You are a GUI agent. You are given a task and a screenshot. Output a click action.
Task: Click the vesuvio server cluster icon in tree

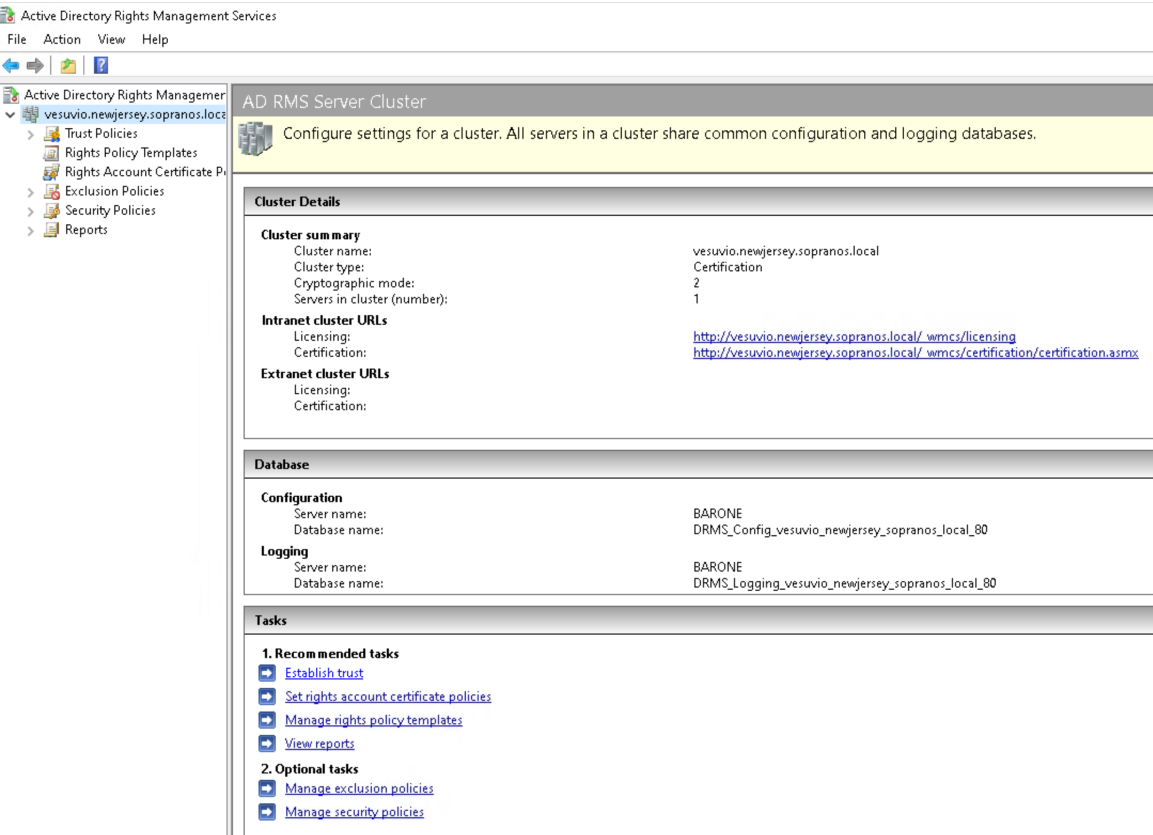point(30,114)
